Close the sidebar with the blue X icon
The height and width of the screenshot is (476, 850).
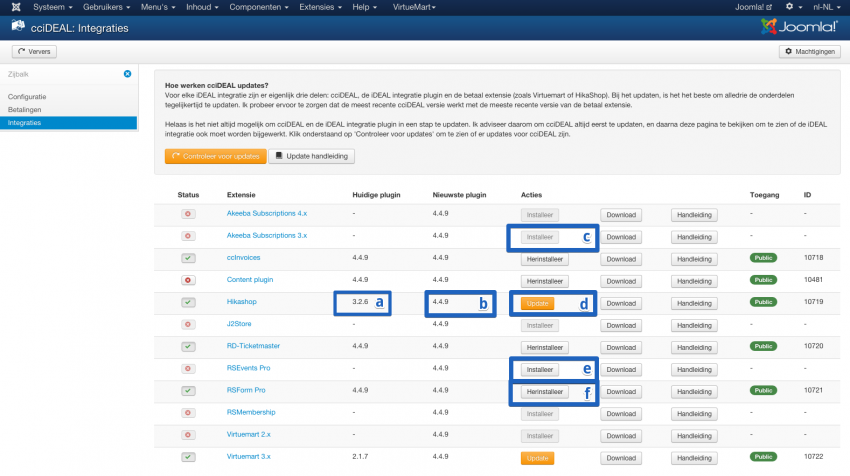[127, 74]
